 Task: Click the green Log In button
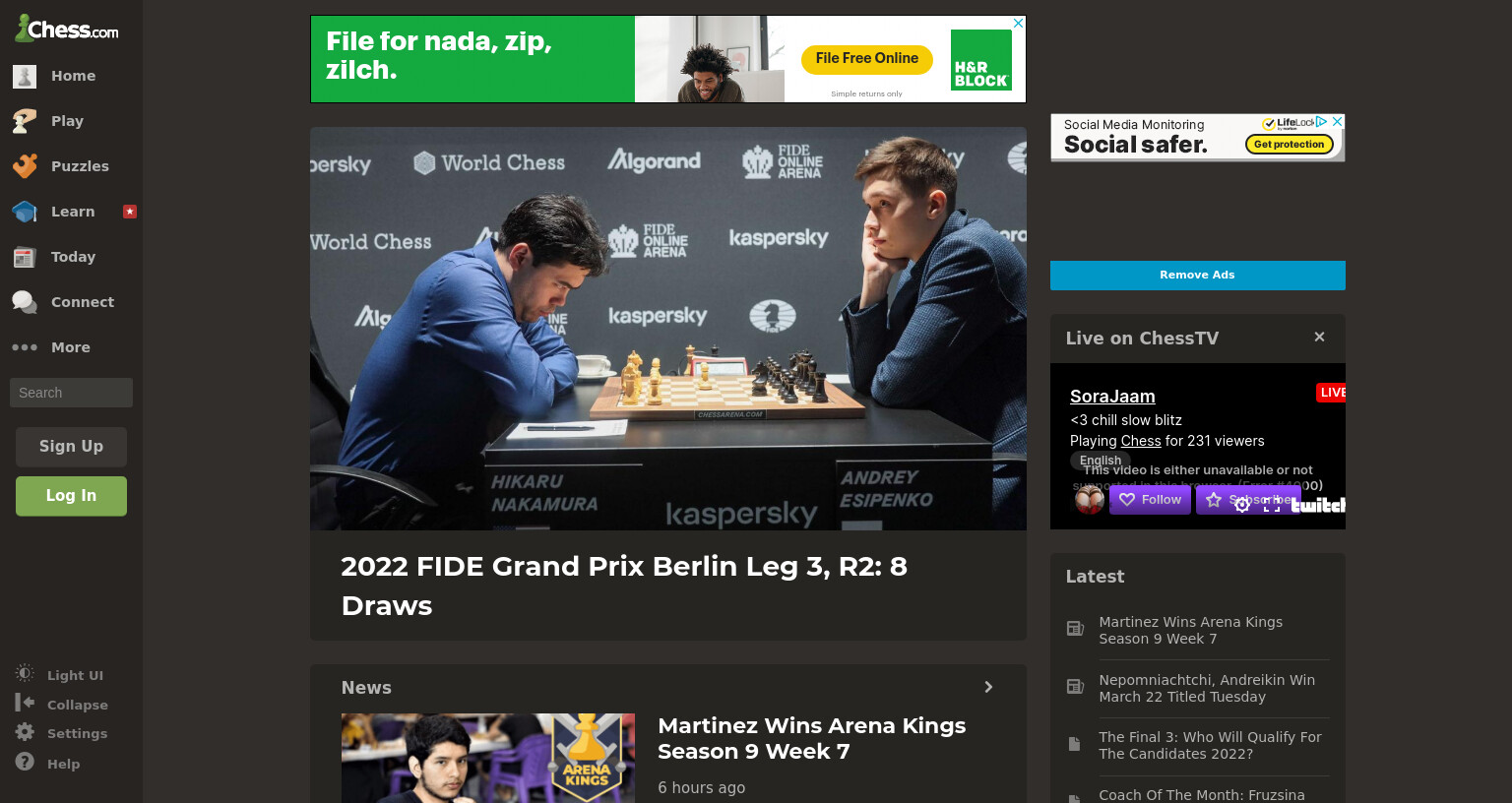tap(71, 496)
